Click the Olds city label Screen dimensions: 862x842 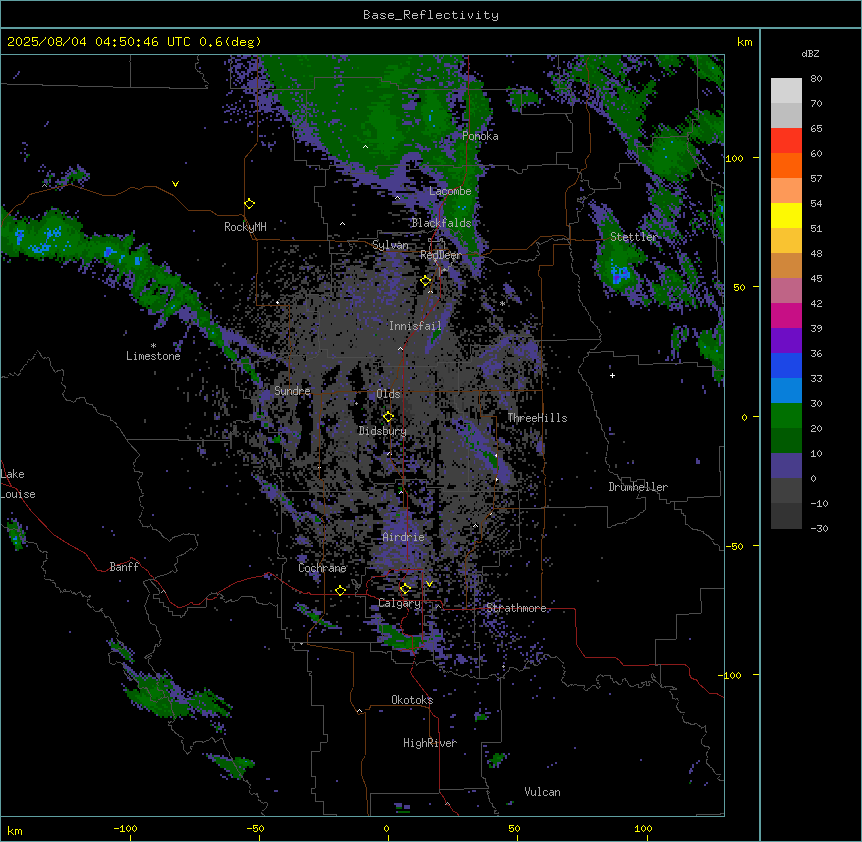(x=388, y=394)
